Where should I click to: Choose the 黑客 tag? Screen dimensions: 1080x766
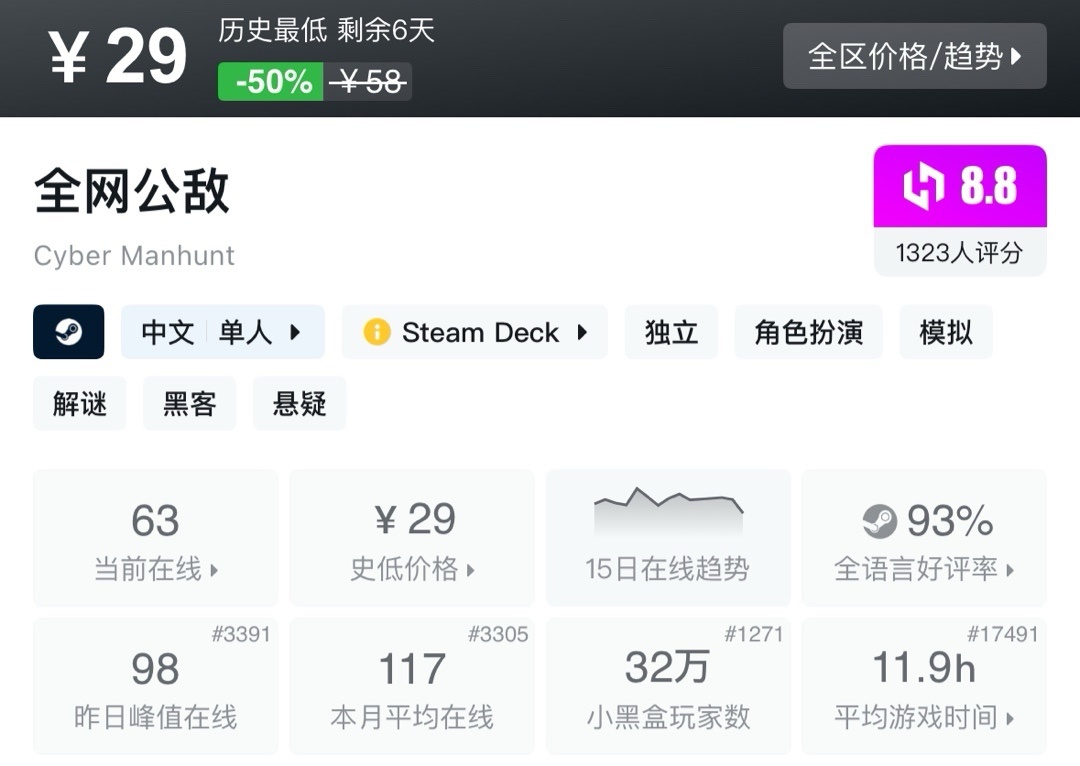pyautogui.click(x=189, y=404)
